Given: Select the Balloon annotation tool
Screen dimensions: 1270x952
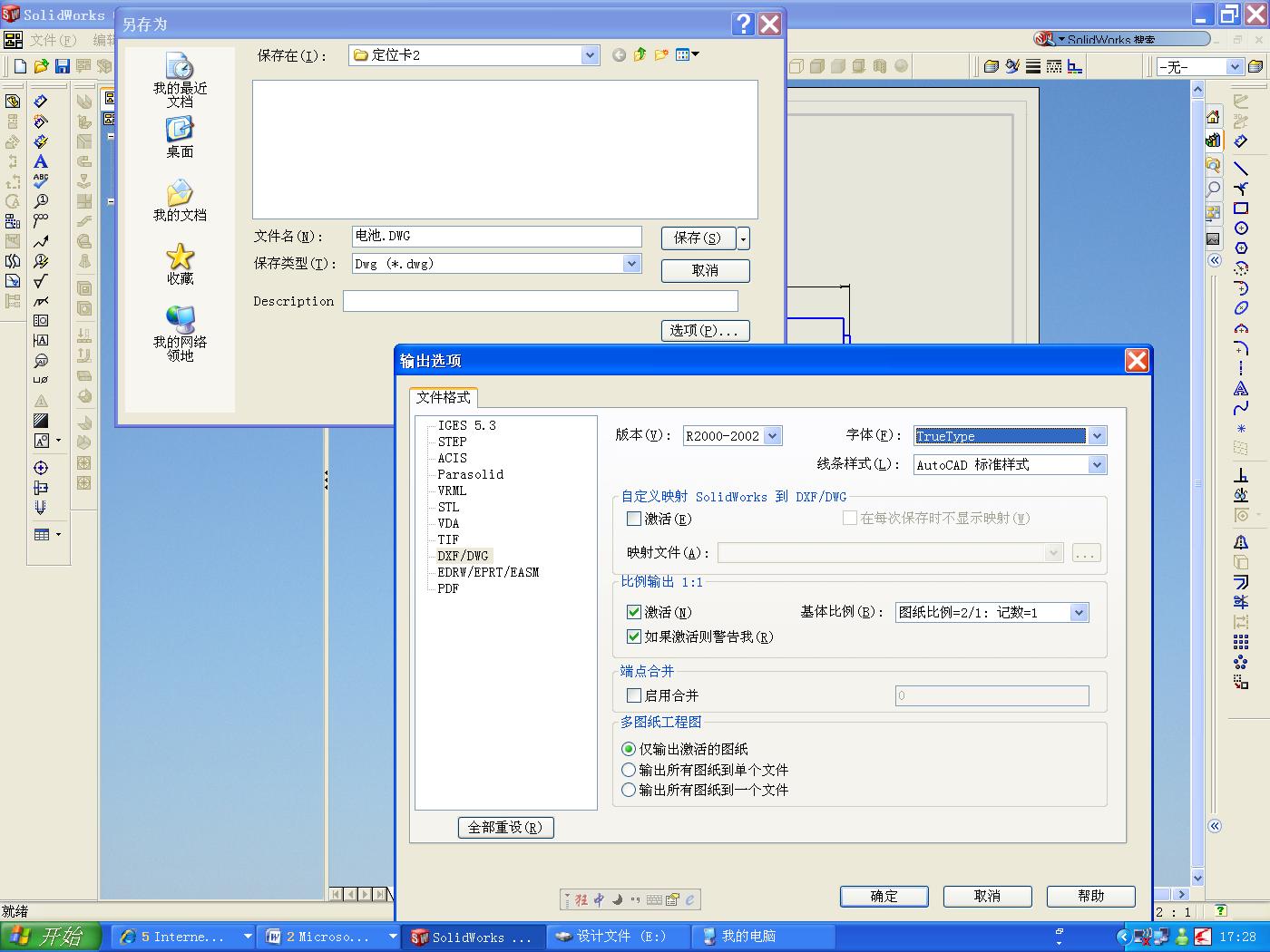Looking at the screenshot, I should point(41,201).
